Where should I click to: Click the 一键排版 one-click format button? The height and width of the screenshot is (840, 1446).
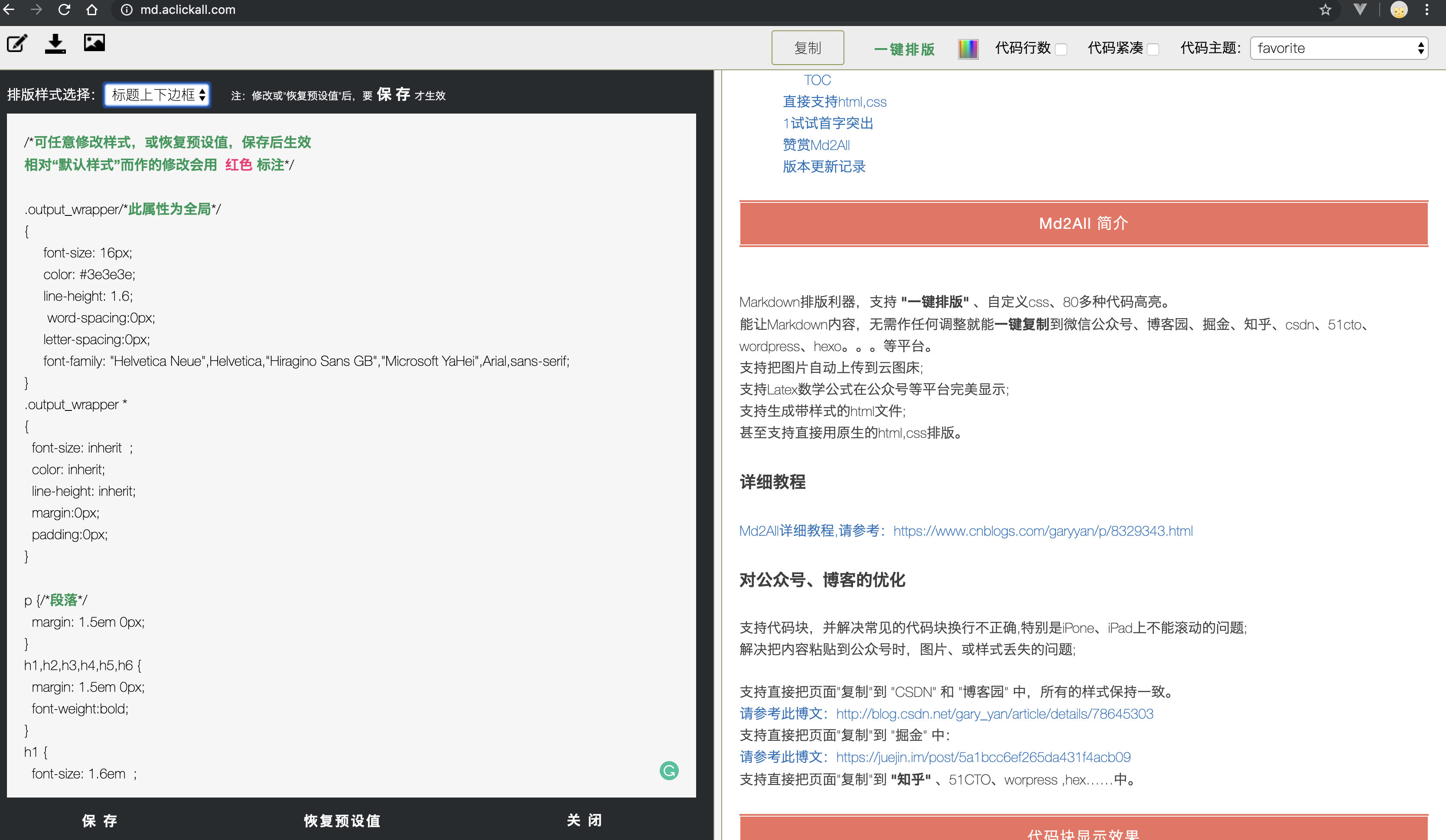click(904, 49)
